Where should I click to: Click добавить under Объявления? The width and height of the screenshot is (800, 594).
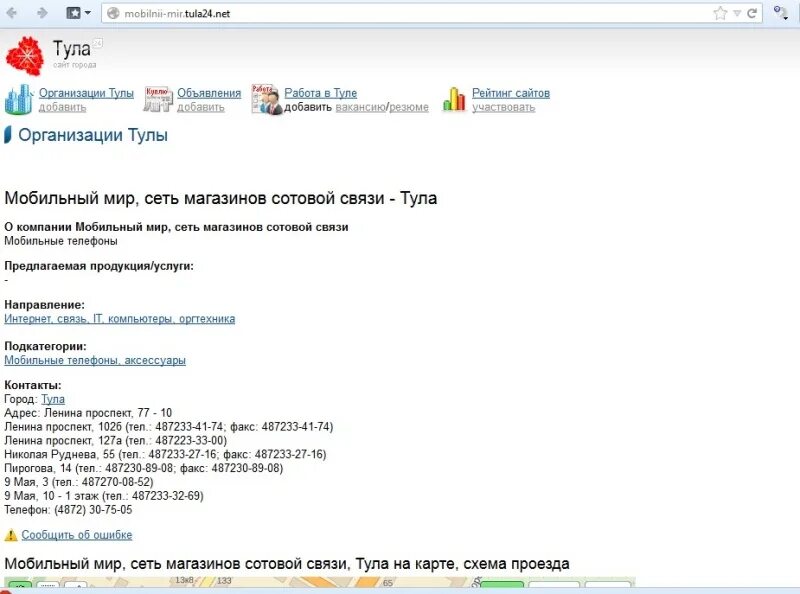pos(201,107)
